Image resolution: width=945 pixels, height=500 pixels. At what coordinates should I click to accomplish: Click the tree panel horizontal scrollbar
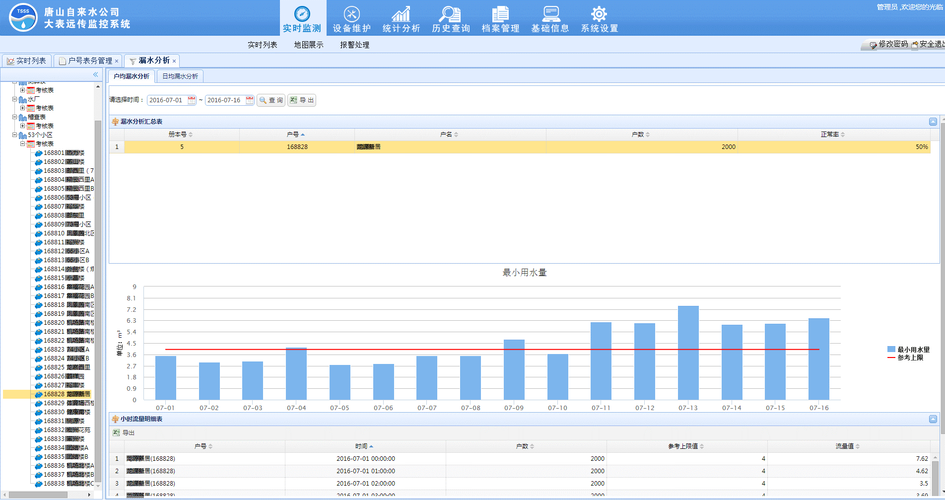tap(39, 495)
